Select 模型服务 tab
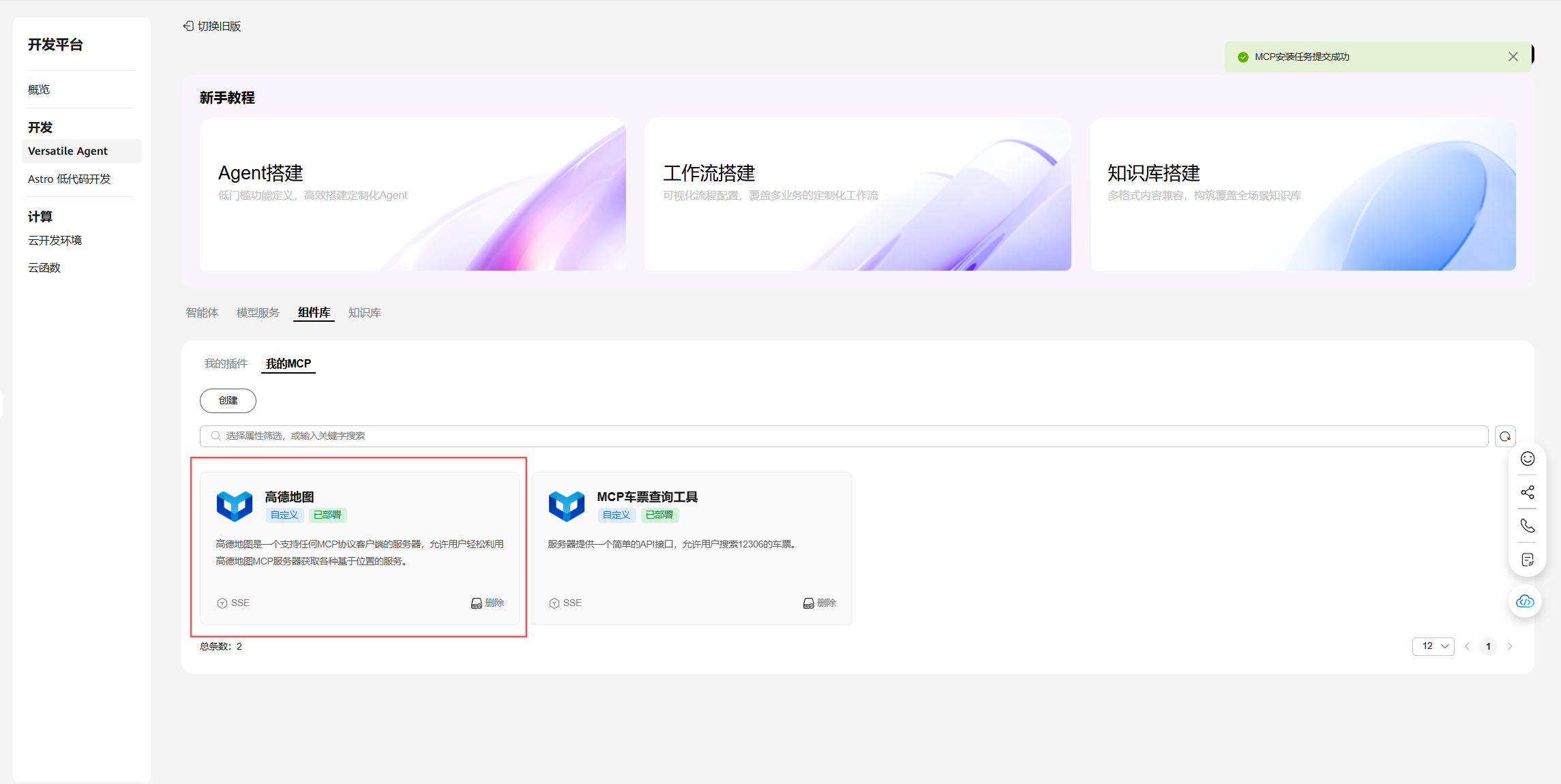 (258, 312)
